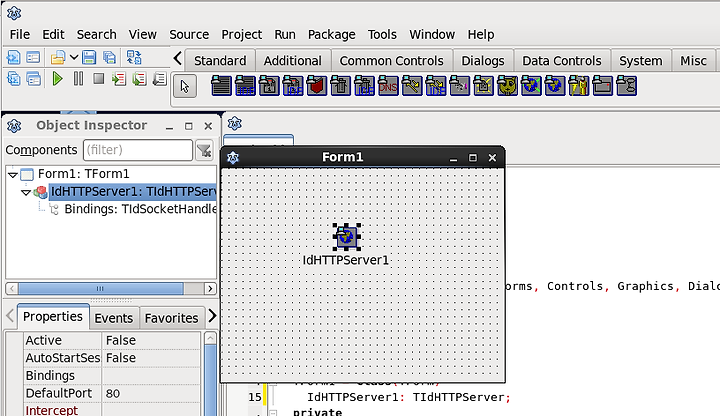720x416 pixels.
Task: Open the Search menu
Action: pos(96,34)
